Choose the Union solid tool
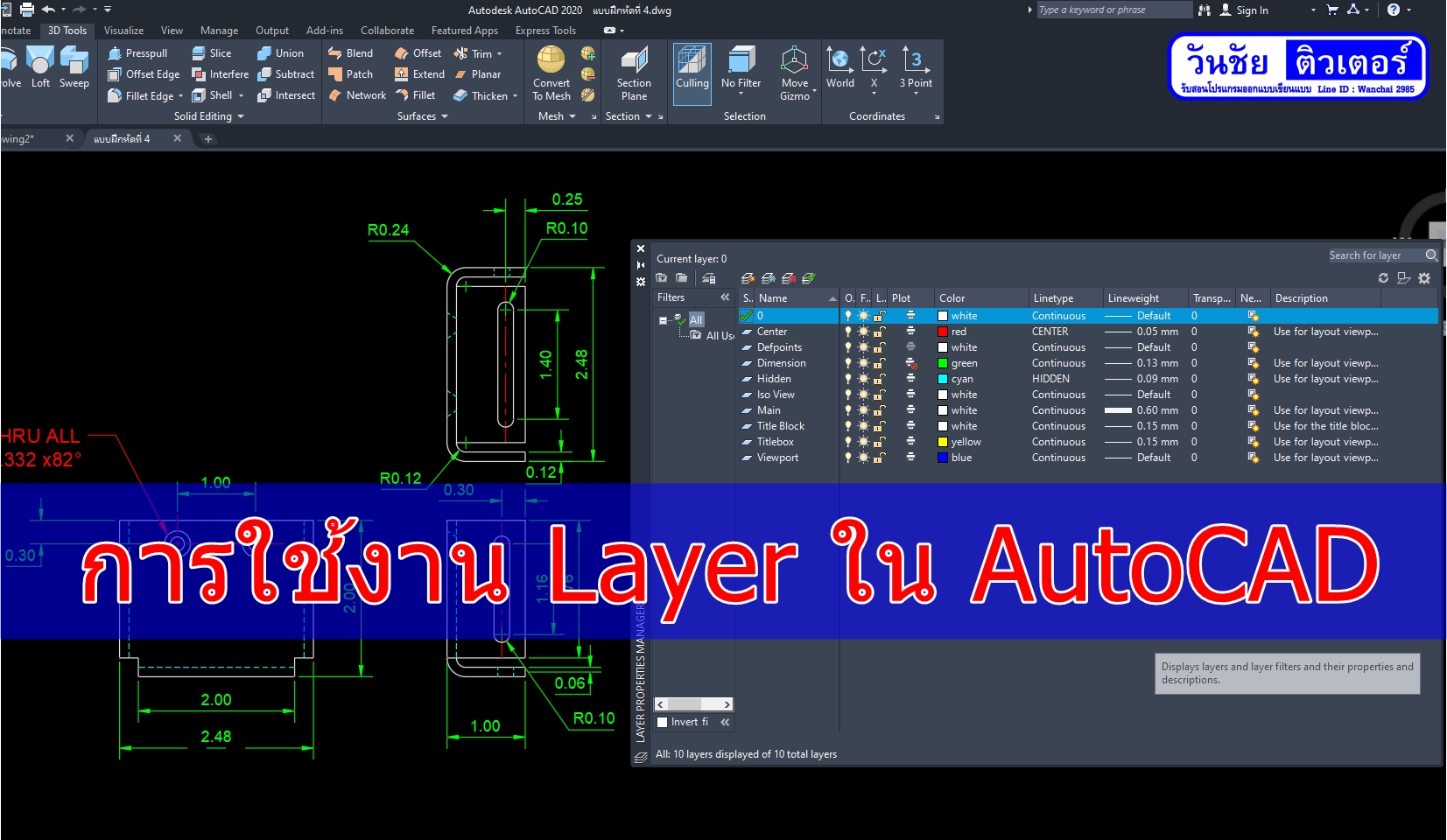 click(280, 53)
